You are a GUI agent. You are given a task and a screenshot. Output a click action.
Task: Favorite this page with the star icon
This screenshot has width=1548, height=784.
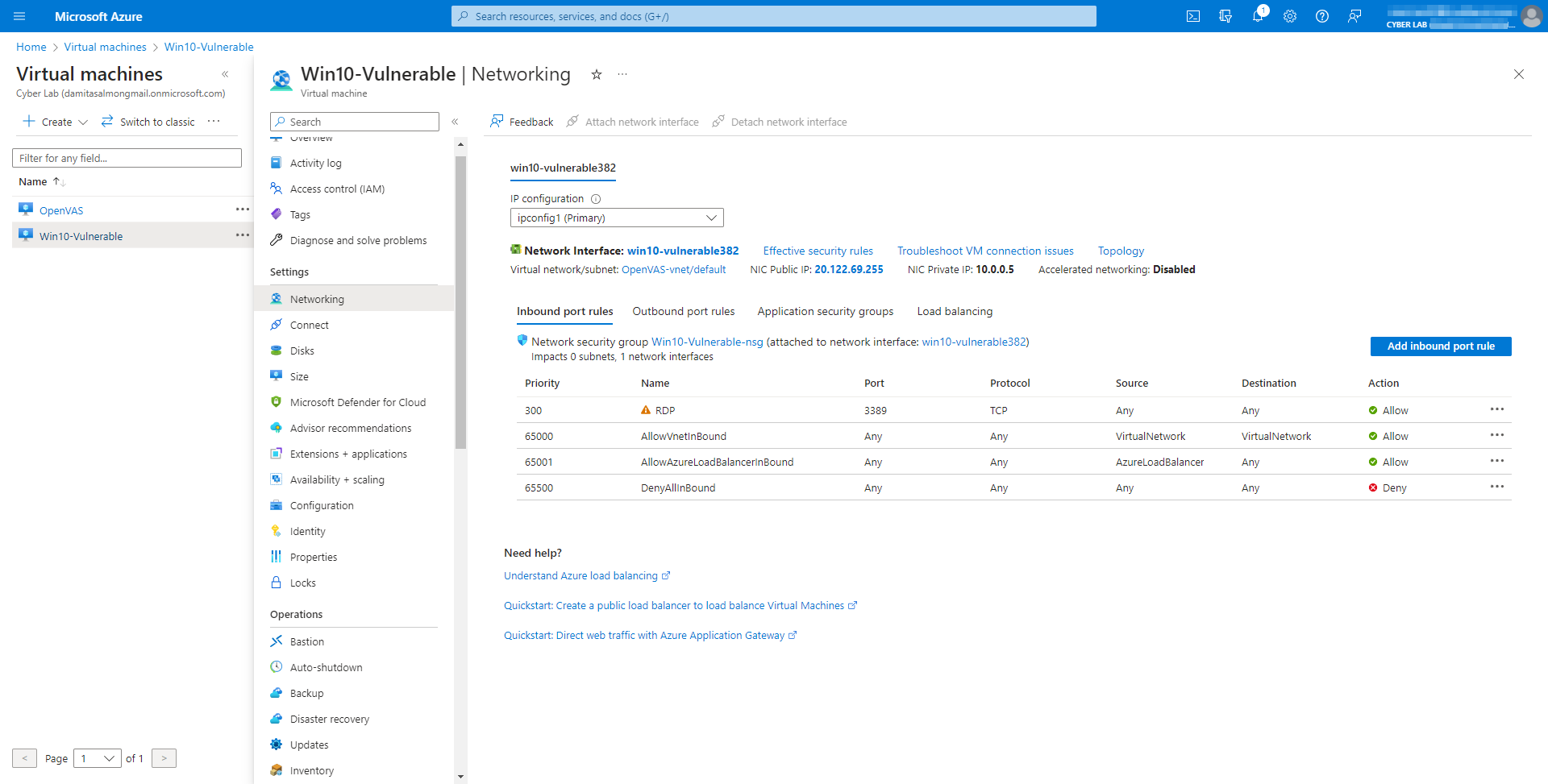click(597, 74)
